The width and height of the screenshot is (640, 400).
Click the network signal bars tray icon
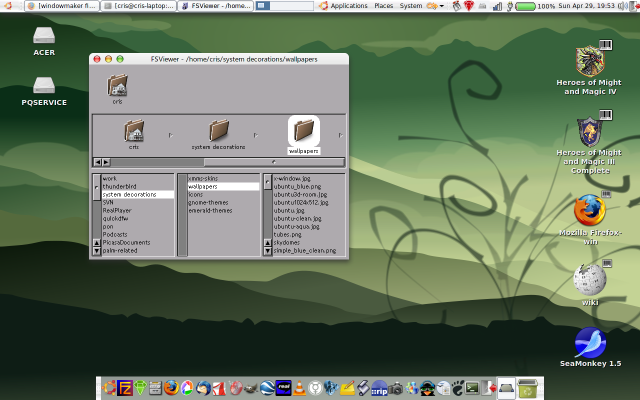pos(497,6)
